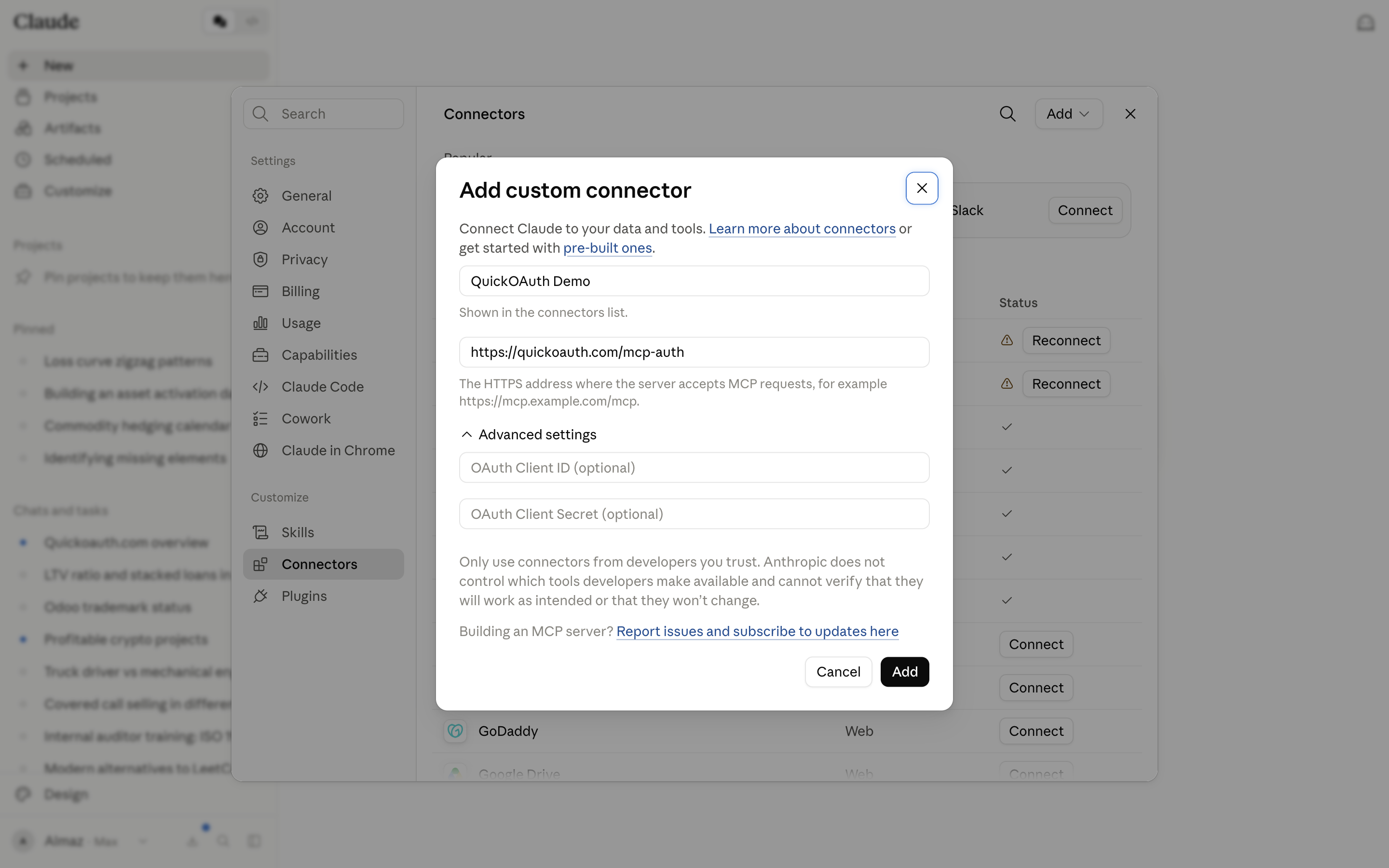
Task: Click the Usage bar chart icon
Action: click(x=260, y=323)
